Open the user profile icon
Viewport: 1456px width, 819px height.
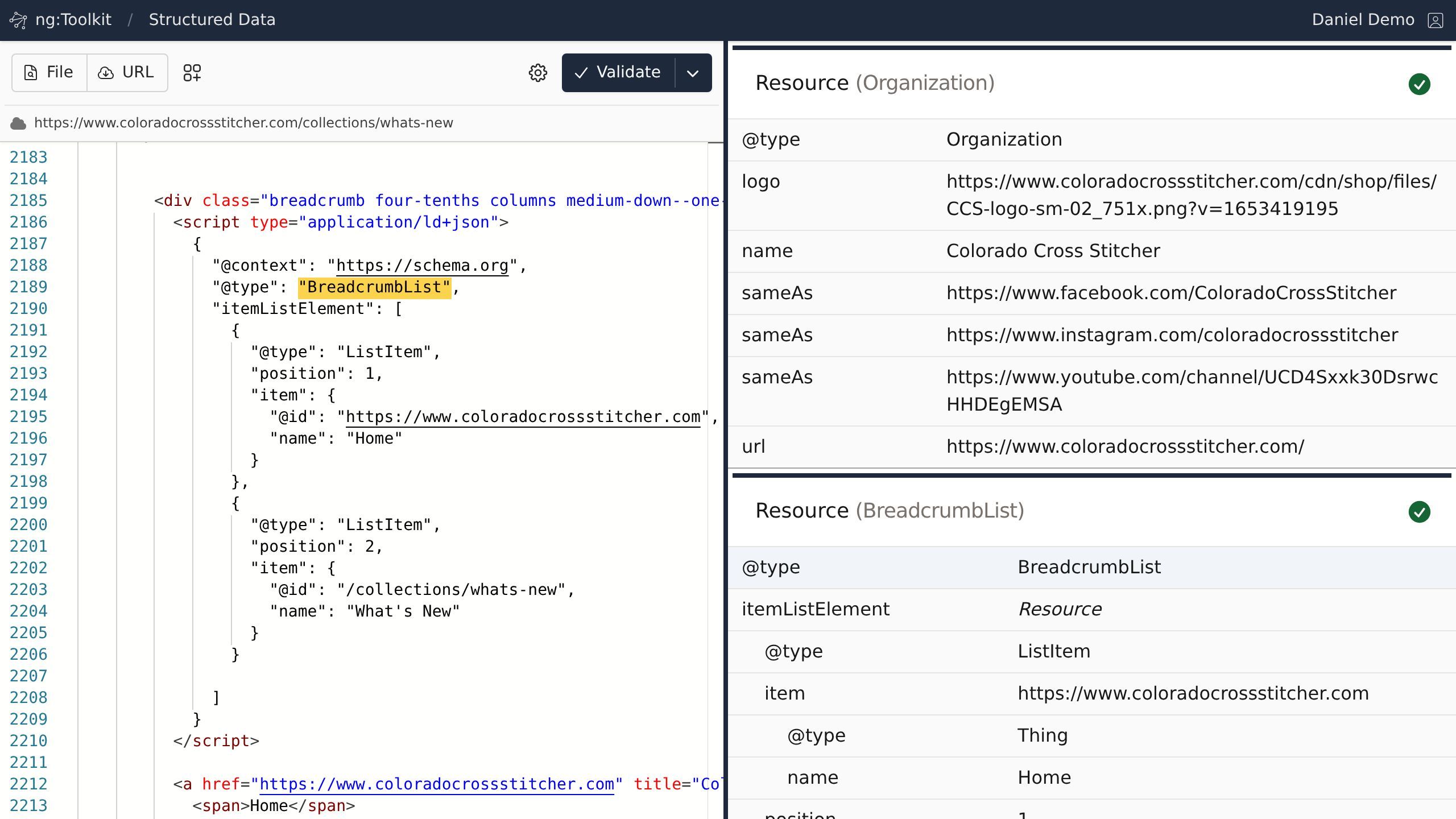click(x=1435, y=20)
